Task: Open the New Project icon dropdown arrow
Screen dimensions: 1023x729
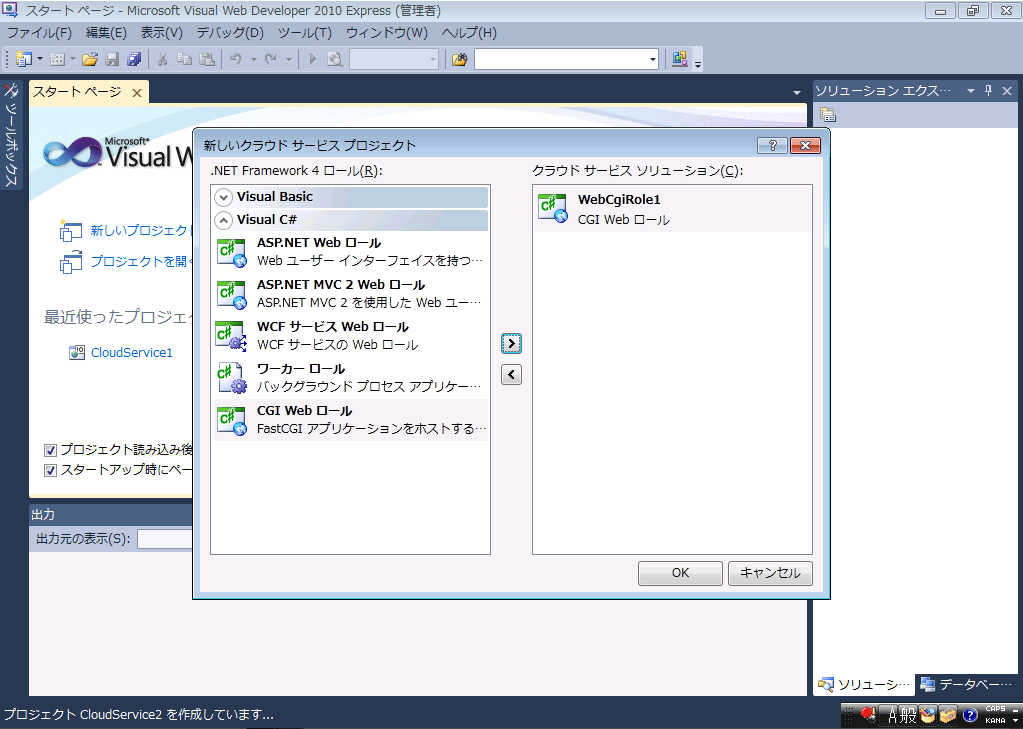Action: 39,59
